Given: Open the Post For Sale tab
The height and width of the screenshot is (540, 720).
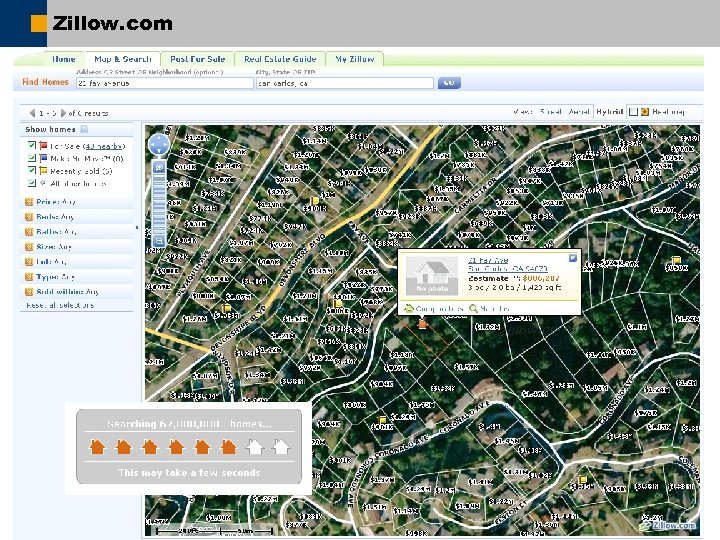Looking at the screenshot, I should tap(197, 59).
